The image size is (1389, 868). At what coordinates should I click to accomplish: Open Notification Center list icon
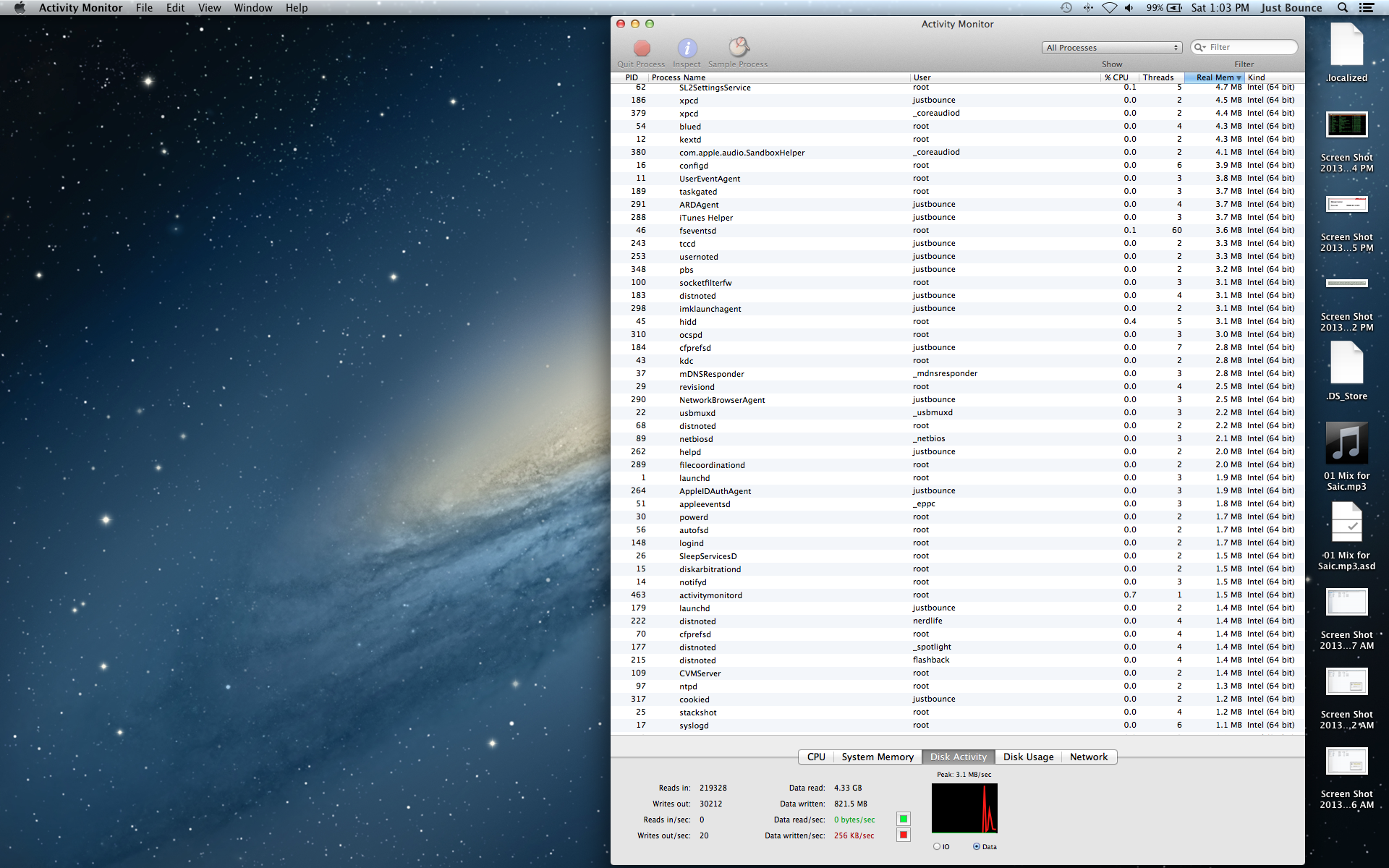click(1367, 8)
